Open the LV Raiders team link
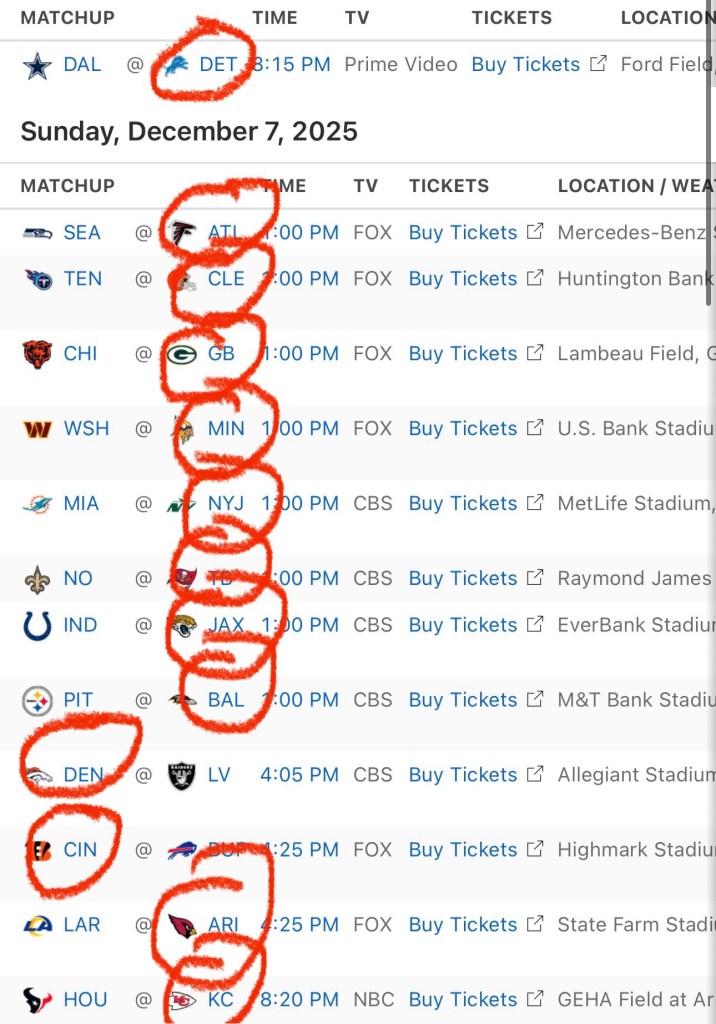 coord(219,775)
